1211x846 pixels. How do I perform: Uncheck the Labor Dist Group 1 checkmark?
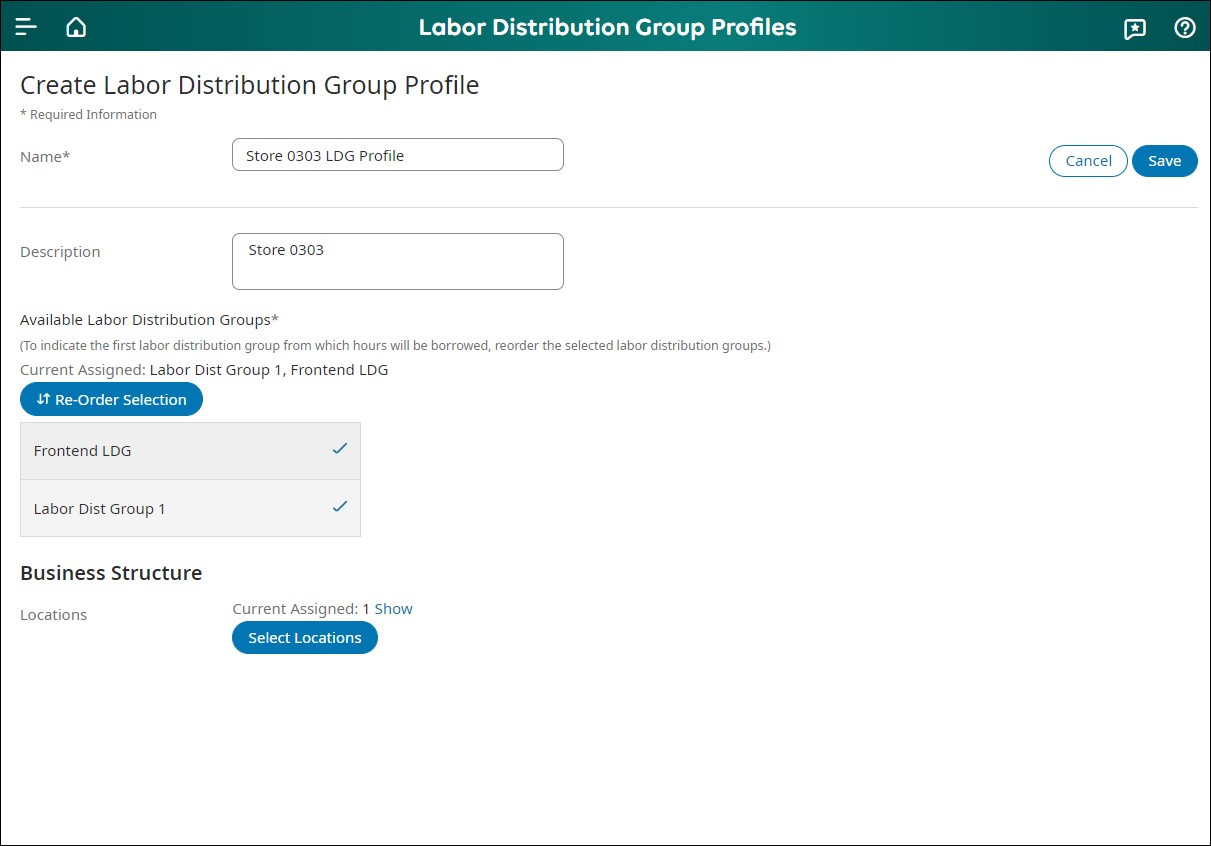[x=340, y=507]
